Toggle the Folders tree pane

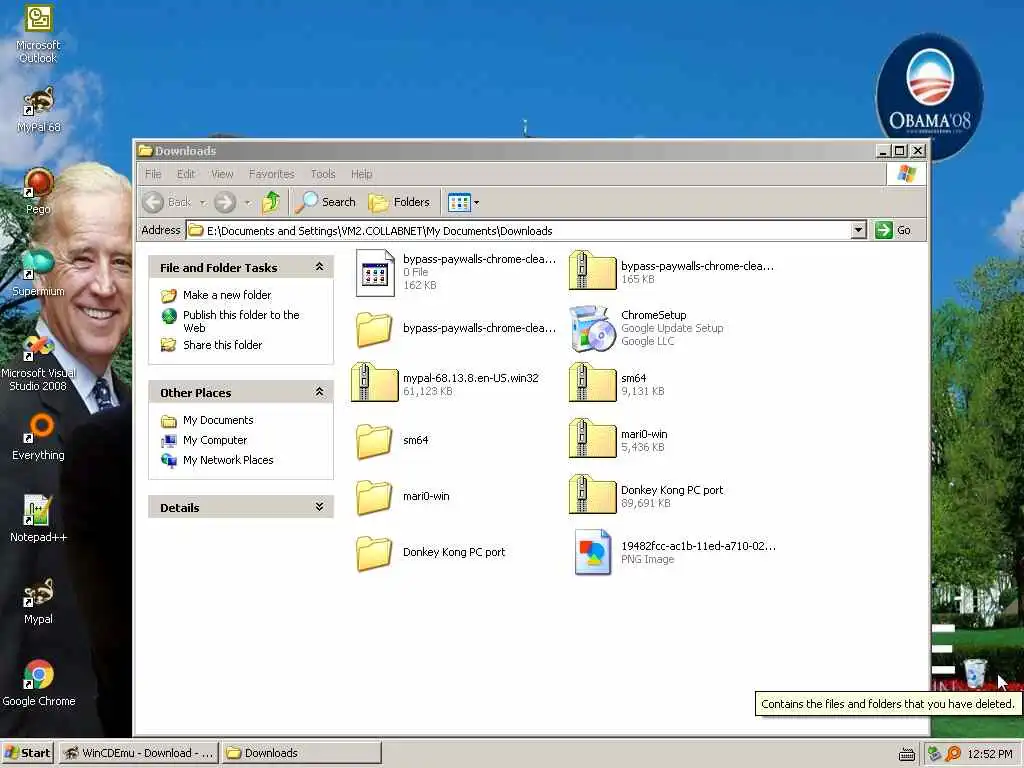click(400, 202)
